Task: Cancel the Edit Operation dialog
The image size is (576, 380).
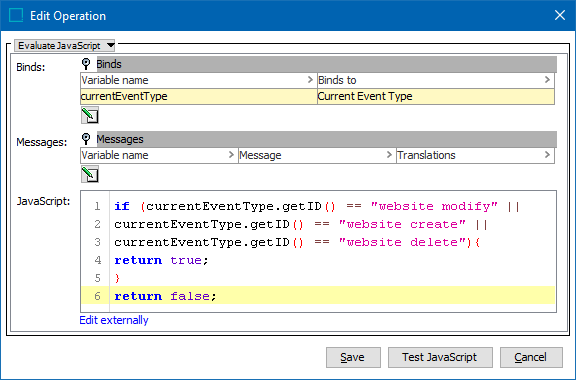Action: click(x=531, y=357)
